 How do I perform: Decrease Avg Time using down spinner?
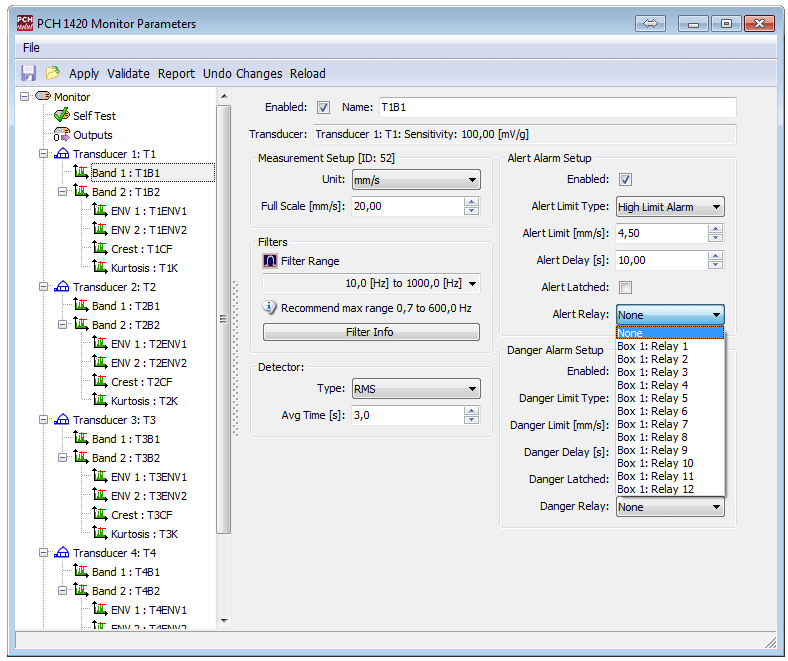(x=471, y=420)
